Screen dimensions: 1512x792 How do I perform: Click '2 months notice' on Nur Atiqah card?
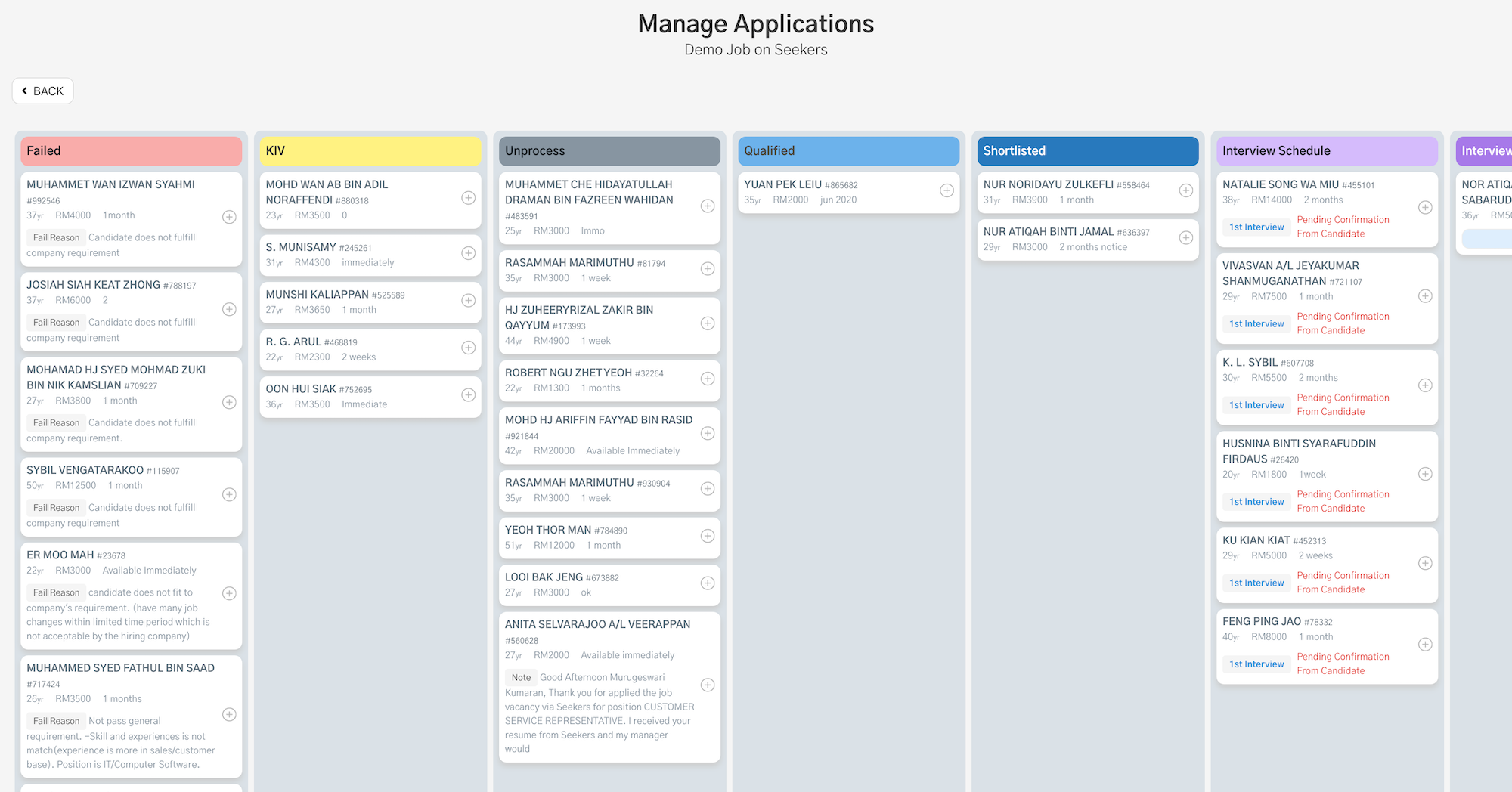(1093, 247)
